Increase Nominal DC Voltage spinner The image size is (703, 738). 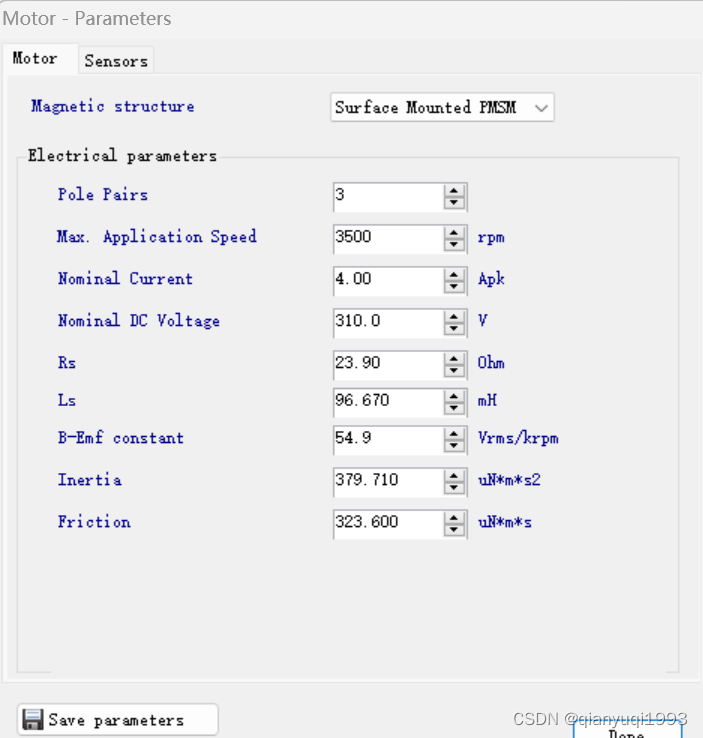(455, 316)
